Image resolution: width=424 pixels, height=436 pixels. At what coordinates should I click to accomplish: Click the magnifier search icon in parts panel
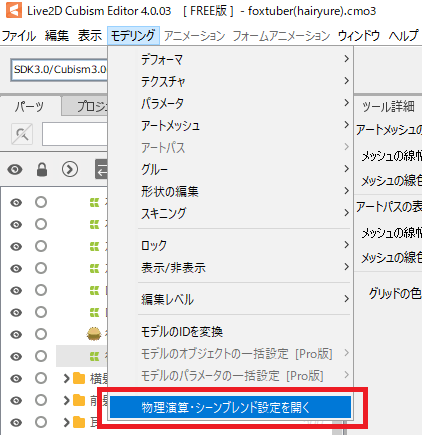click(x=22, y=134)
